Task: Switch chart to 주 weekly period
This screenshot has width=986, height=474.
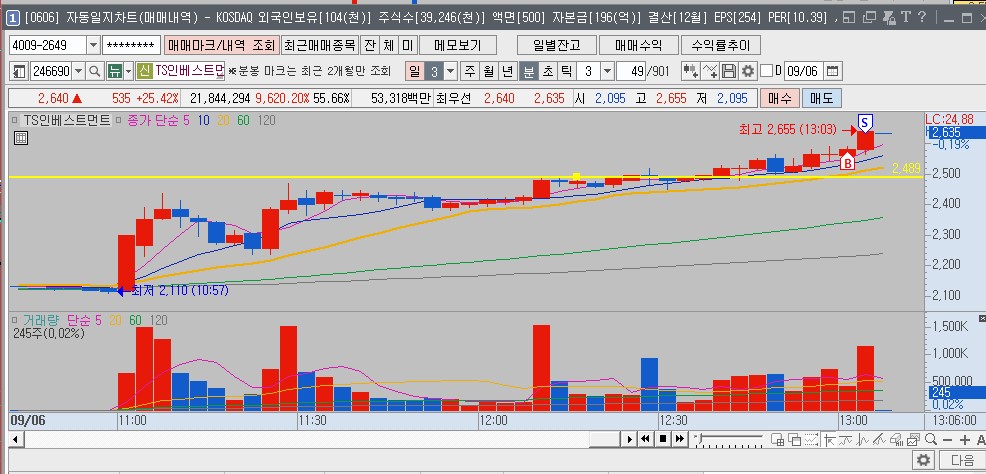Action: coord(470,71)
